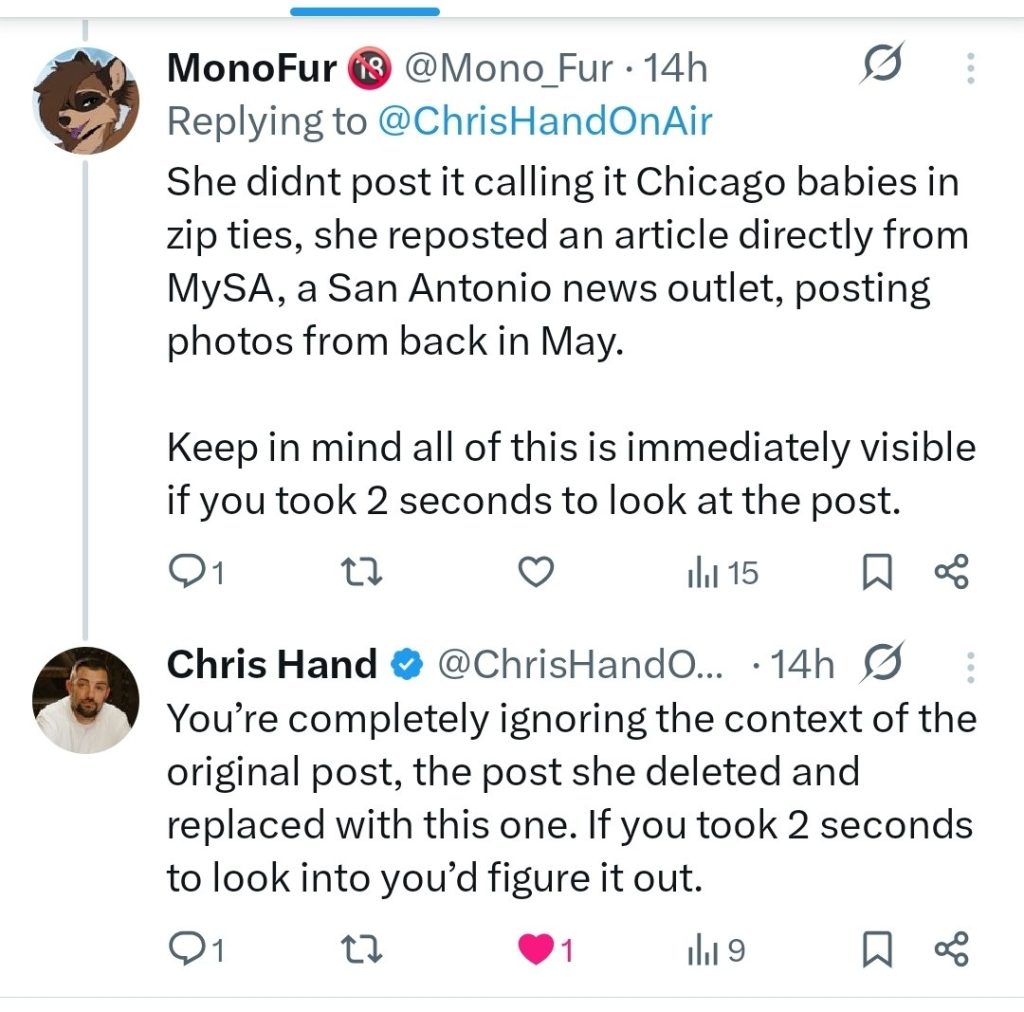The width and height of the screenshot is (1024, 1012).
Task: Open Grok icon on Chris Hand's post
Action: pyautogui.click(x=882, y=664)
